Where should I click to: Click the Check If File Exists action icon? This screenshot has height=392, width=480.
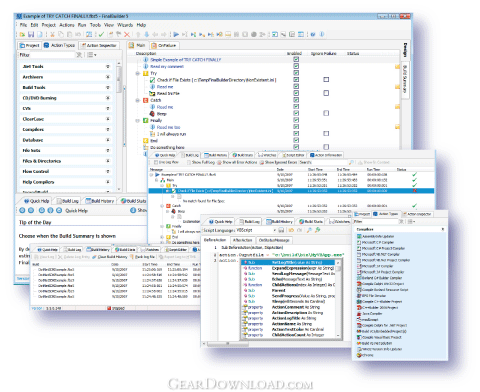[152, 80]
